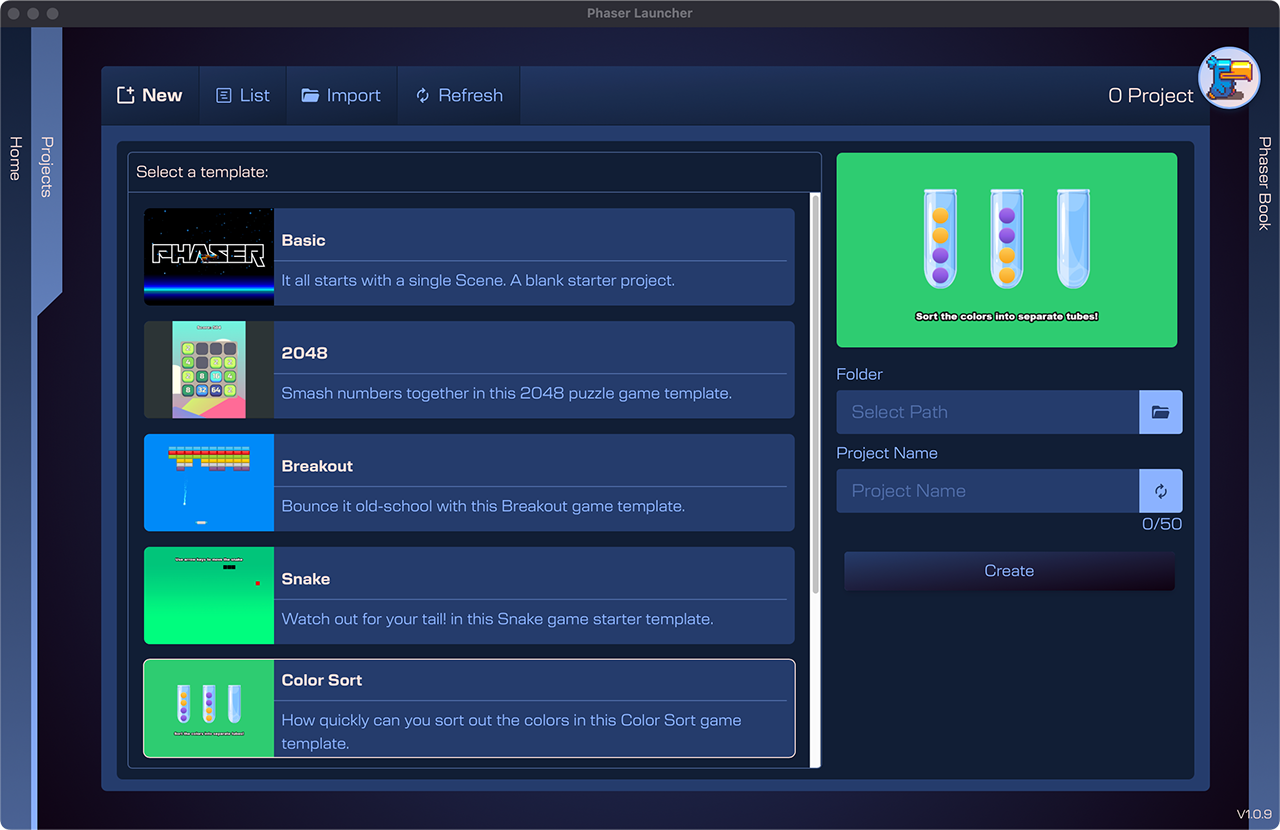Click the Import open-folder icon
Image resolution: width=1280 pixels, height=830 pixels.
coord(310,95)
